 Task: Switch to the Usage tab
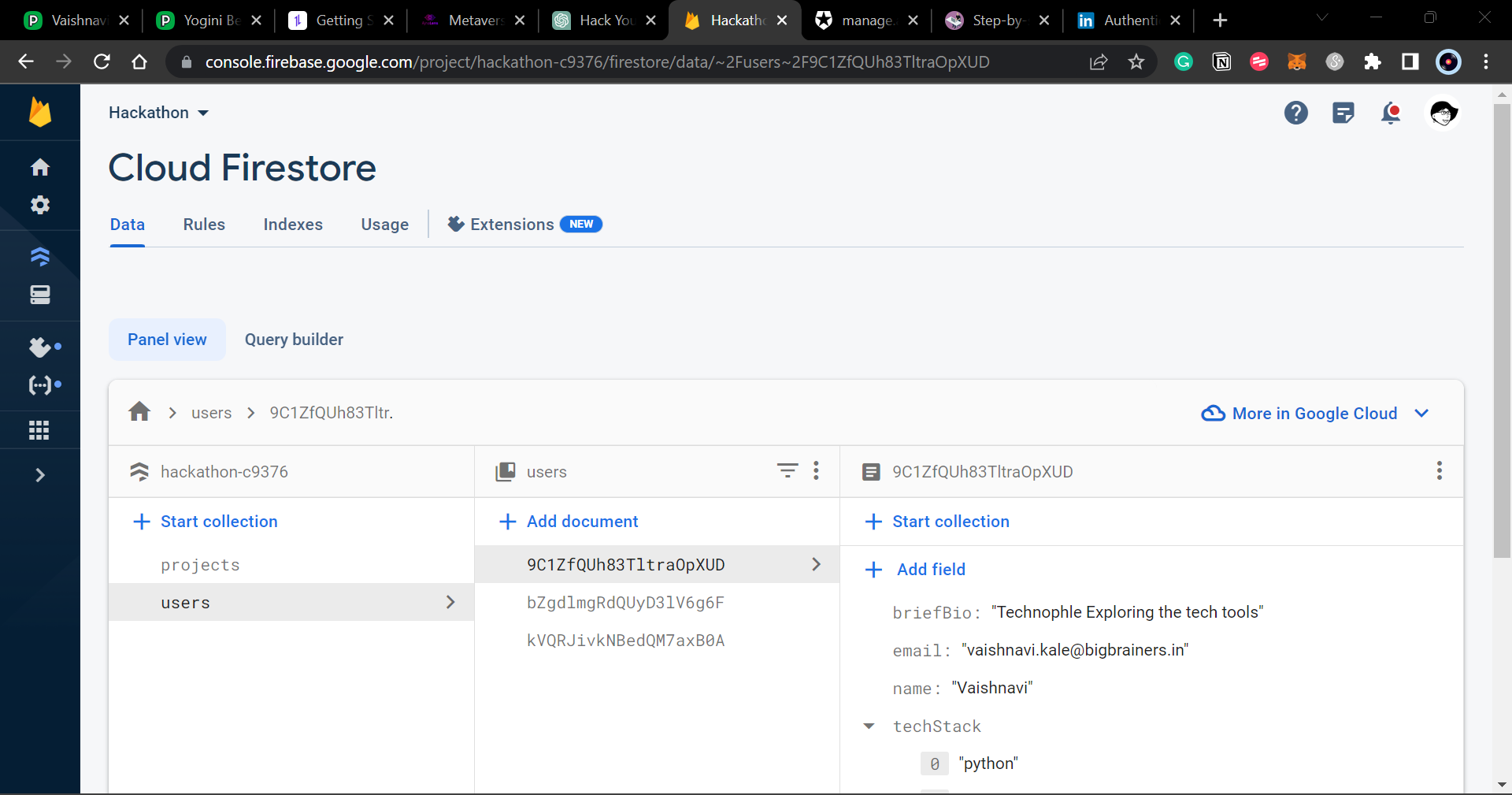(385, 225)
